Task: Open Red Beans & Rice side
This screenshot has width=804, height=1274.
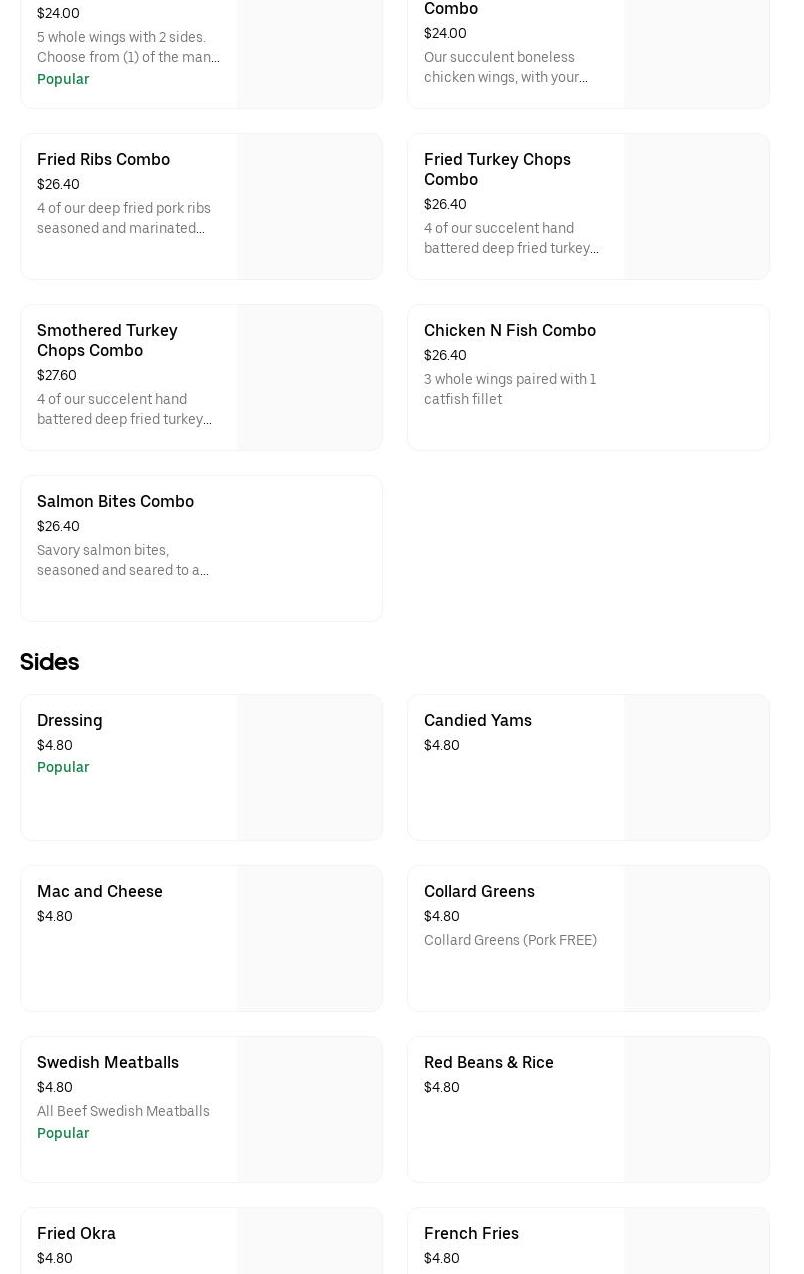Action: pos(488,1063)
